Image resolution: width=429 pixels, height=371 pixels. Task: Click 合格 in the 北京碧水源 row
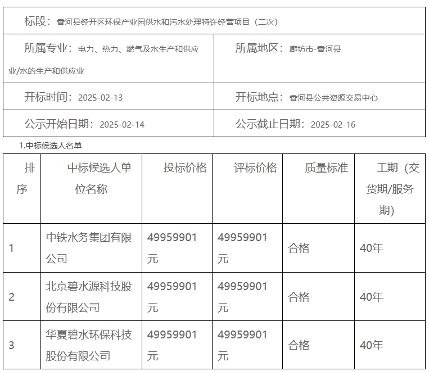click(299, 297)
